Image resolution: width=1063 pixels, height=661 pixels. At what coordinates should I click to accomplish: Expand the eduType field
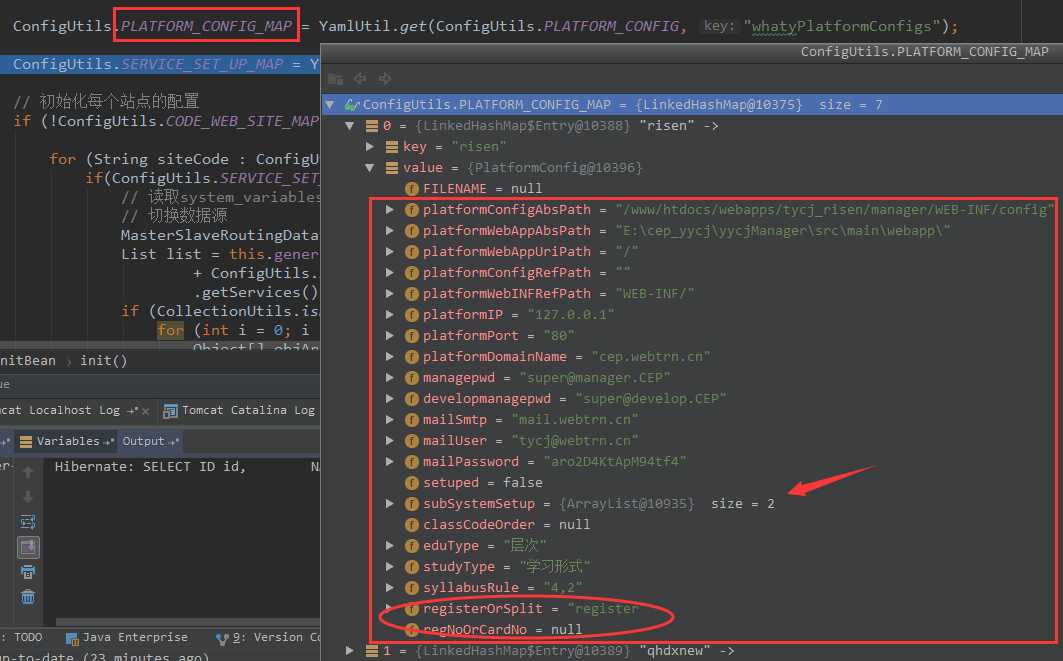[390, 546]
